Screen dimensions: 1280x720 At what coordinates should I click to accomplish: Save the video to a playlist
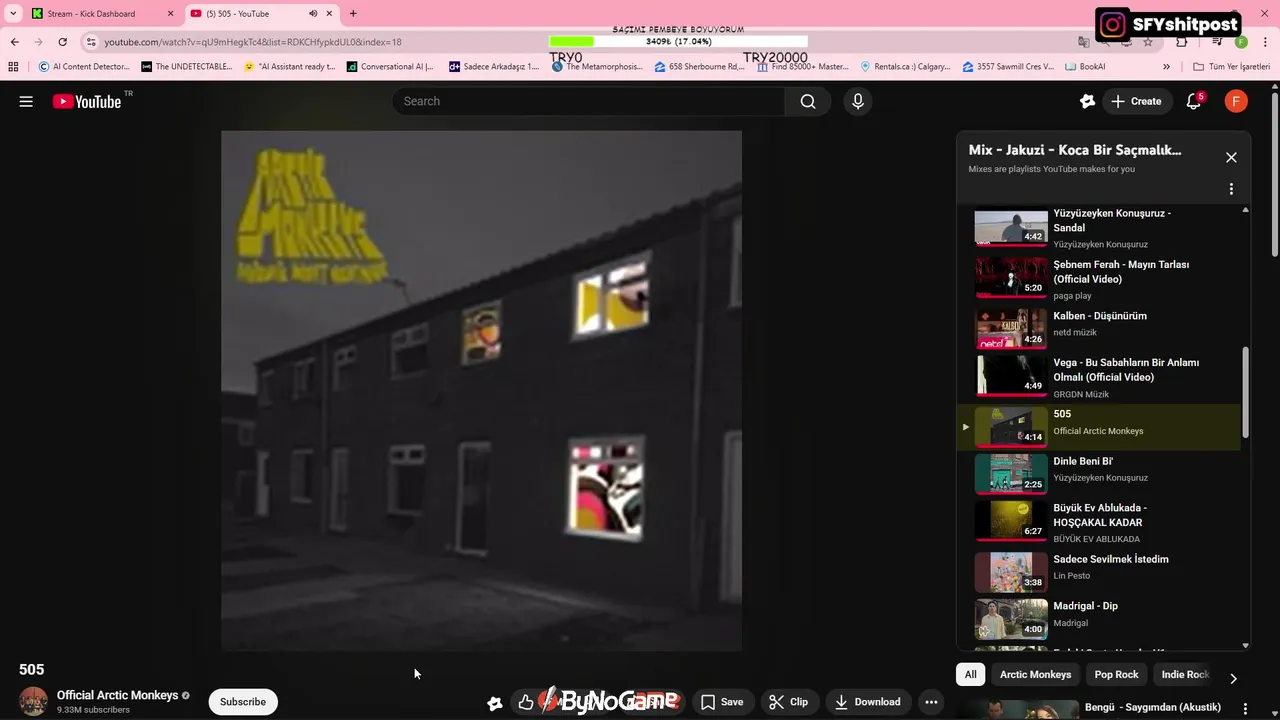(721, 702)
